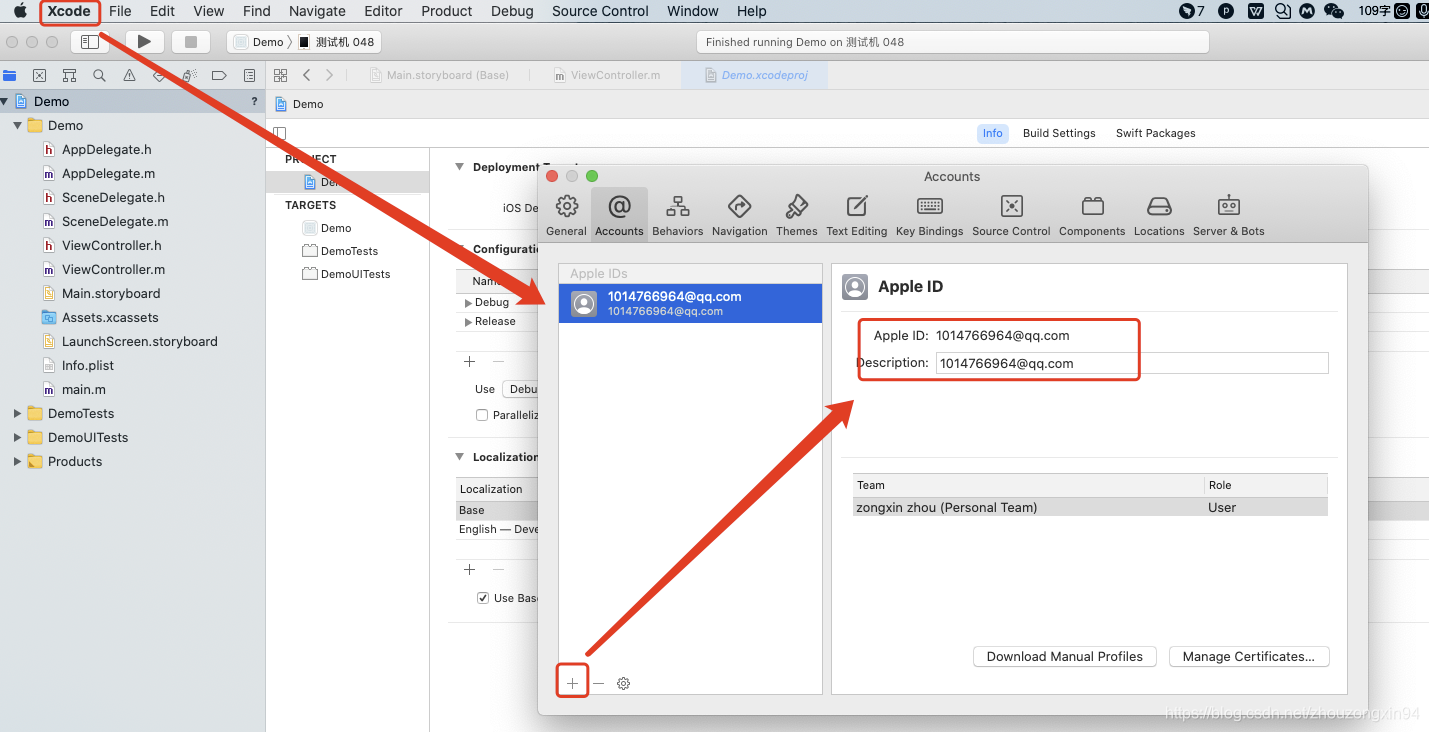The height and width of the screenshot is (732, 1429).
Task: Open the Source Control preferences pane
Action: tap(1011, 215)
